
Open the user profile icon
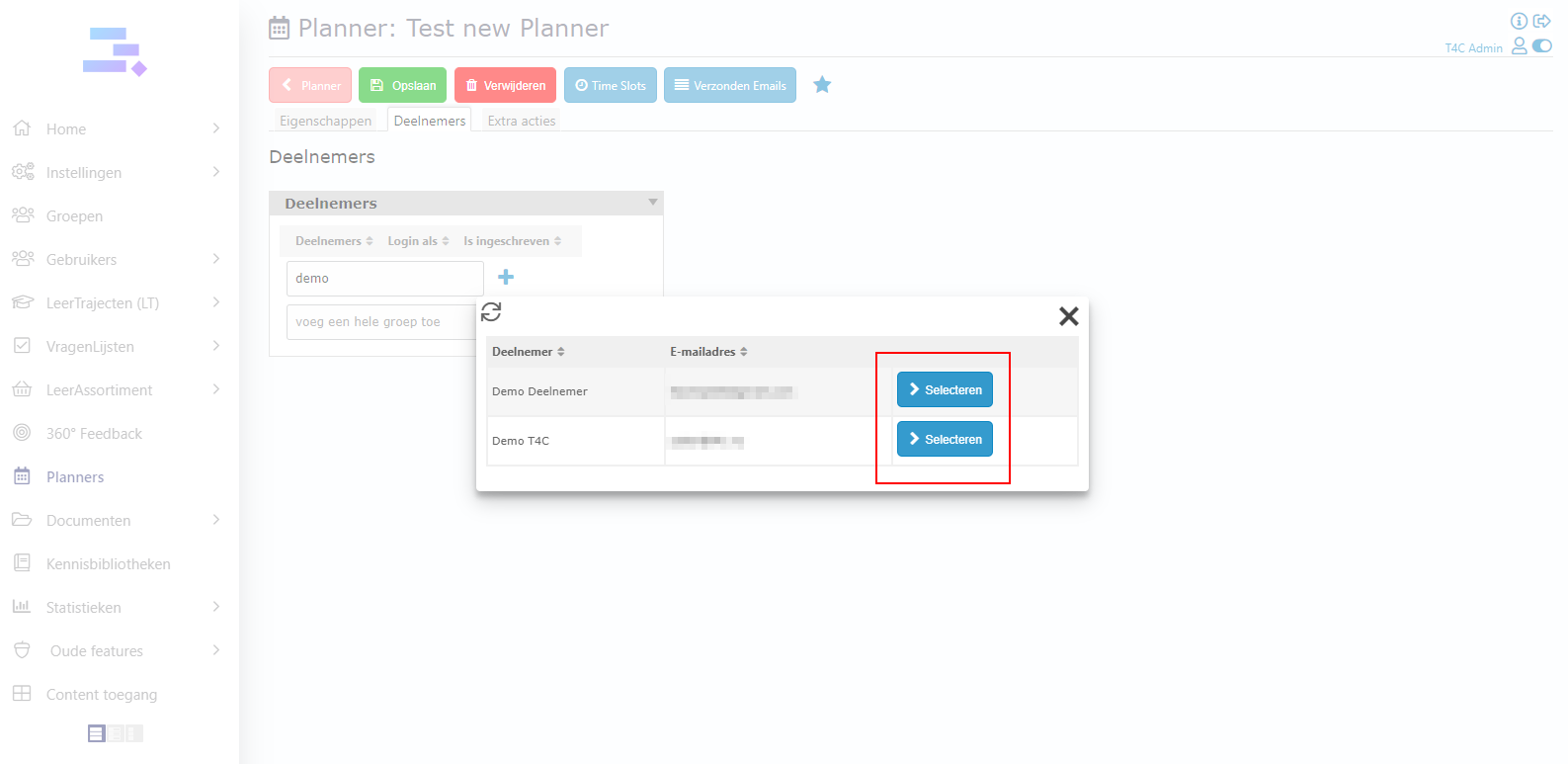coord(1520,46)
